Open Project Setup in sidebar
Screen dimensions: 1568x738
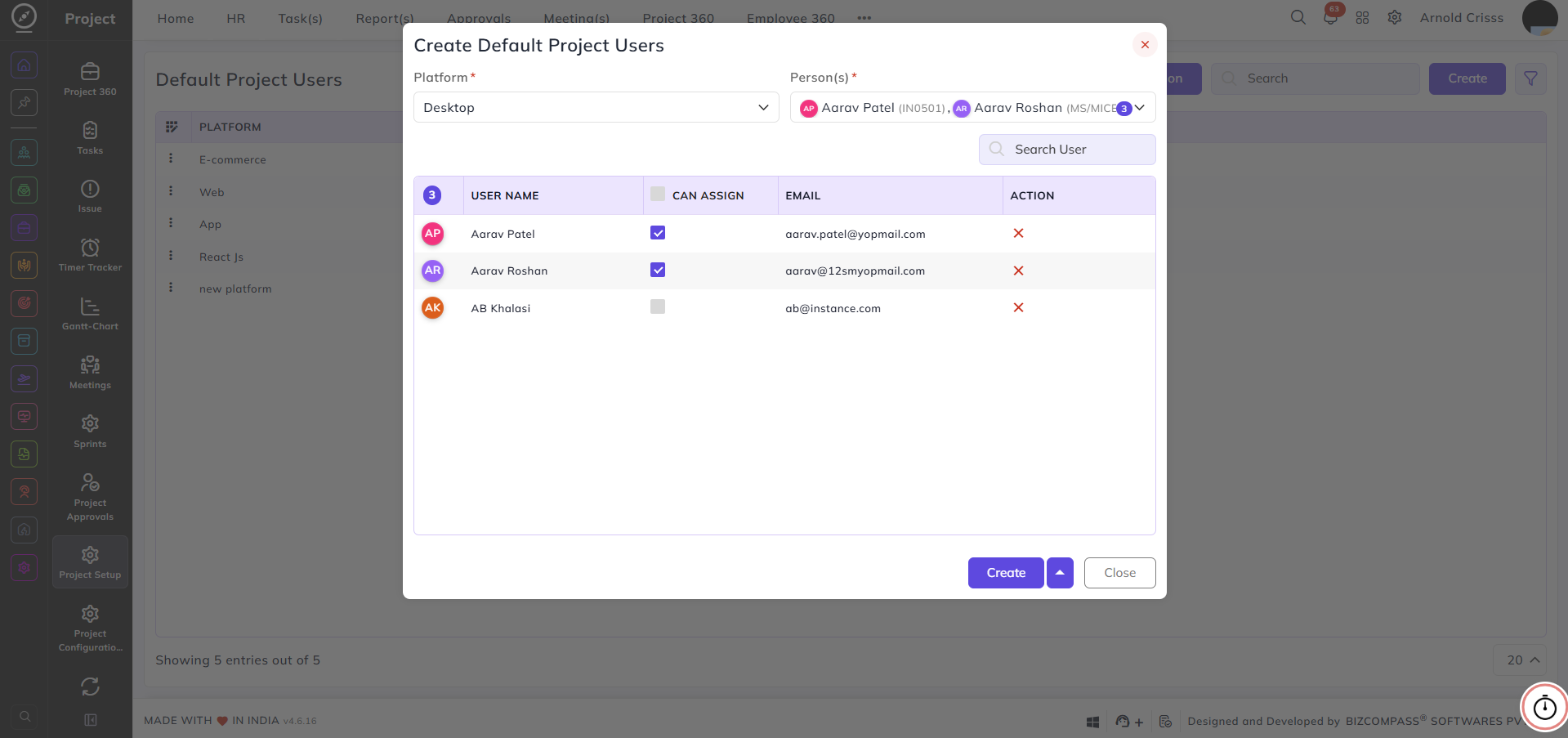(x=90, y=561)
